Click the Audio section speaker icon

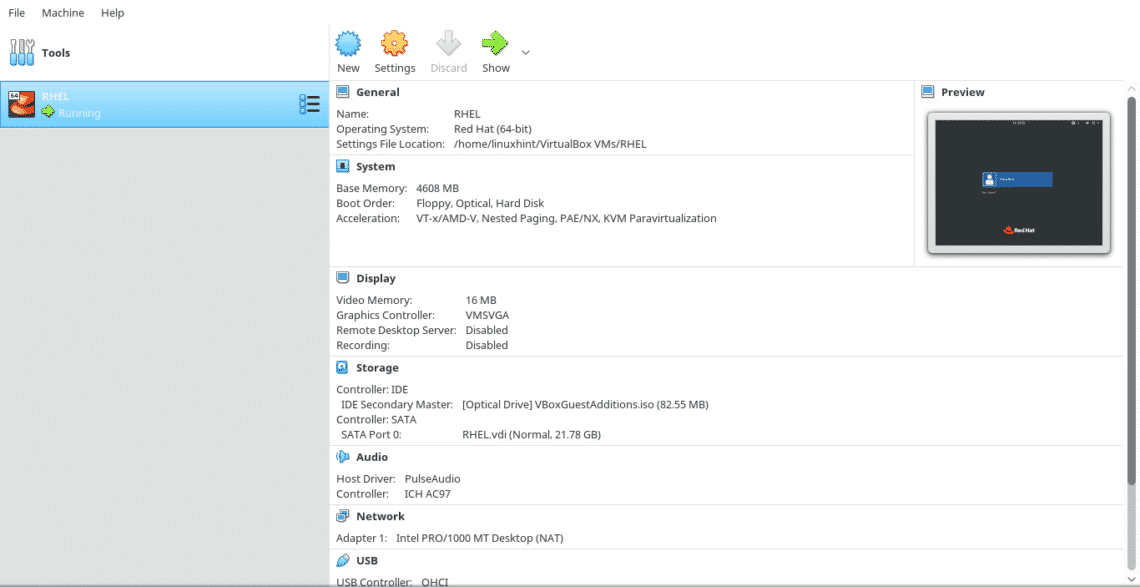pyautogui.click(x=343, y=457)
